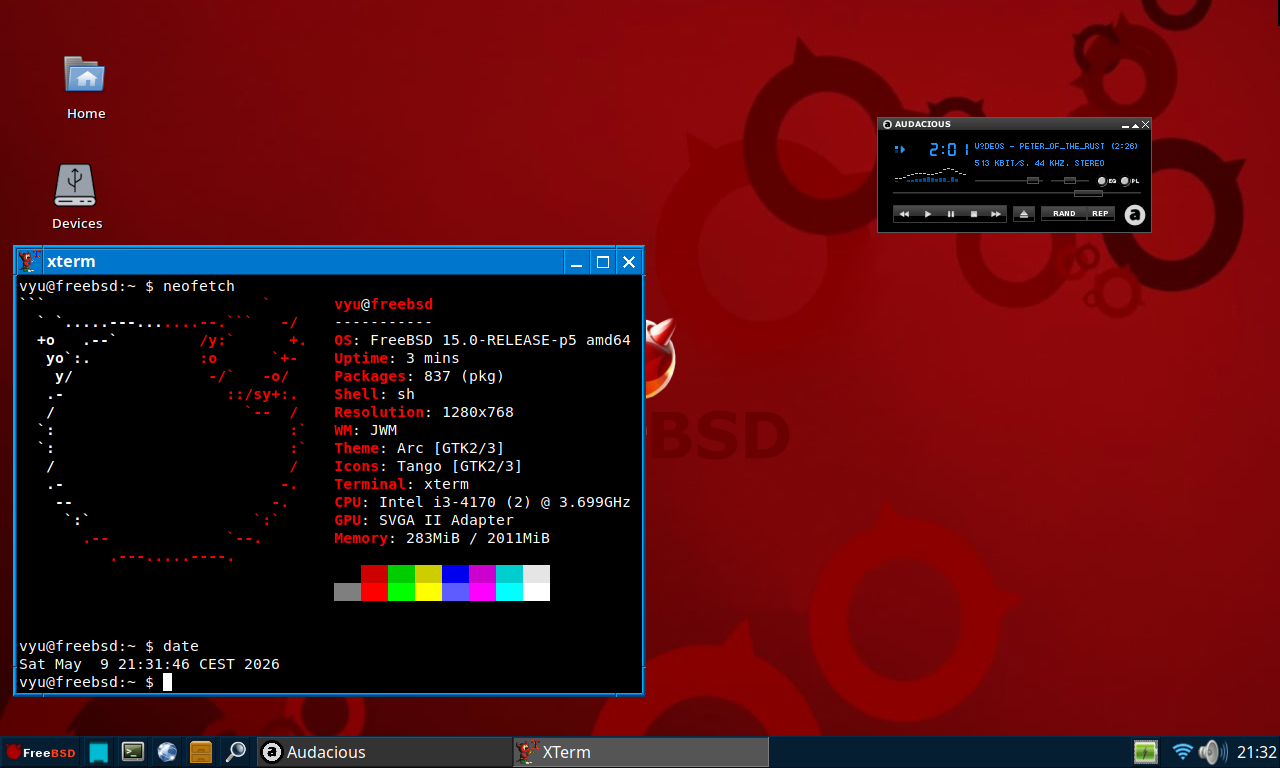Click the "OS: FreeBSD 15.0-RELEASE-p5 amd64" line
The height and width of the screenshot is (768, 1280).
point(482,340)
